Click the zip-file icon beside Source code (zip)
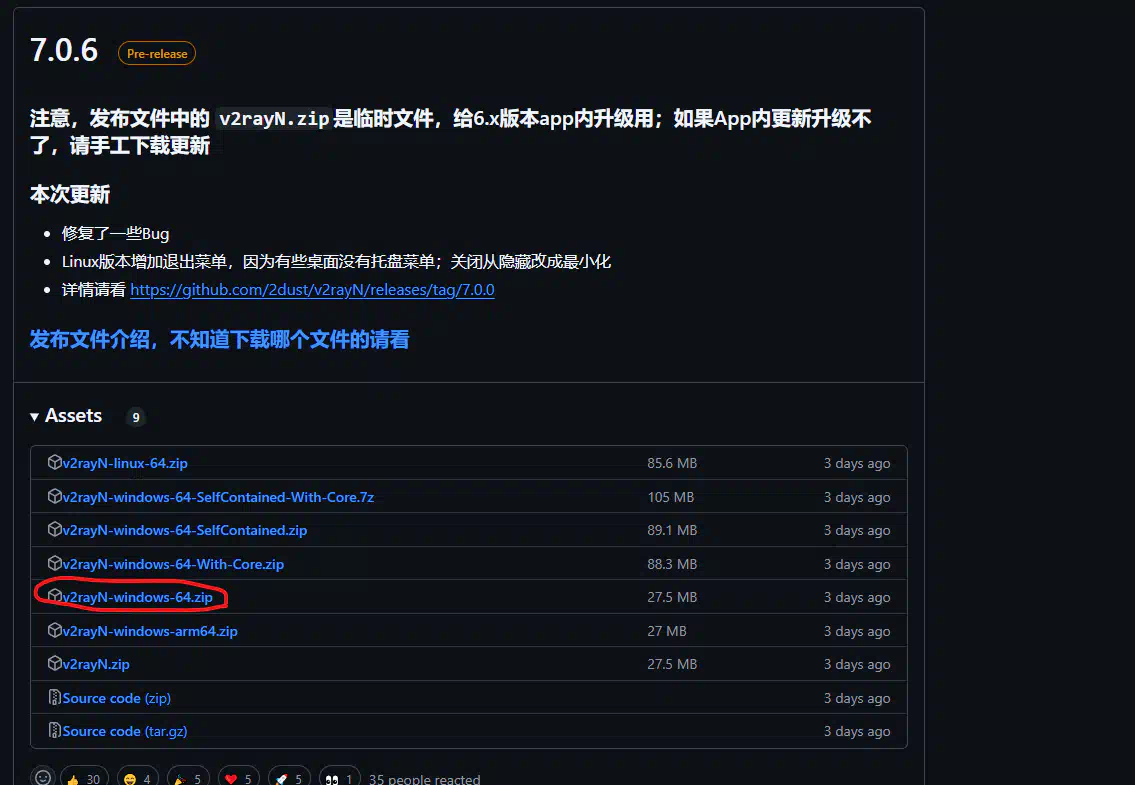 pos(54,697)
